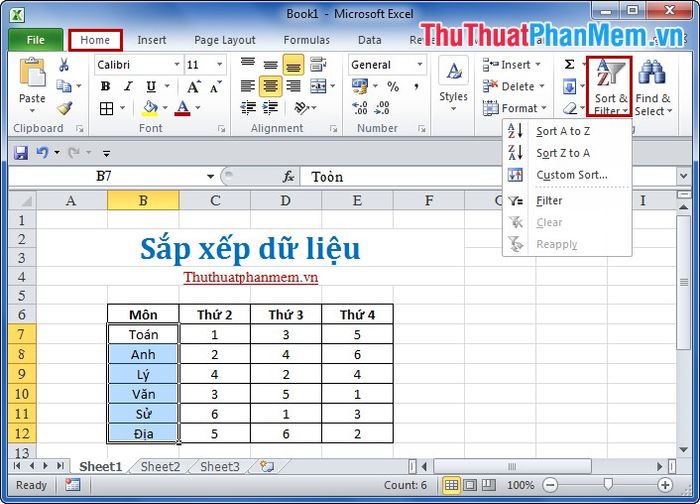The height and width of the screenshot is (504, 700).
Task: Click the Copy icon
Action: point(64,86)
